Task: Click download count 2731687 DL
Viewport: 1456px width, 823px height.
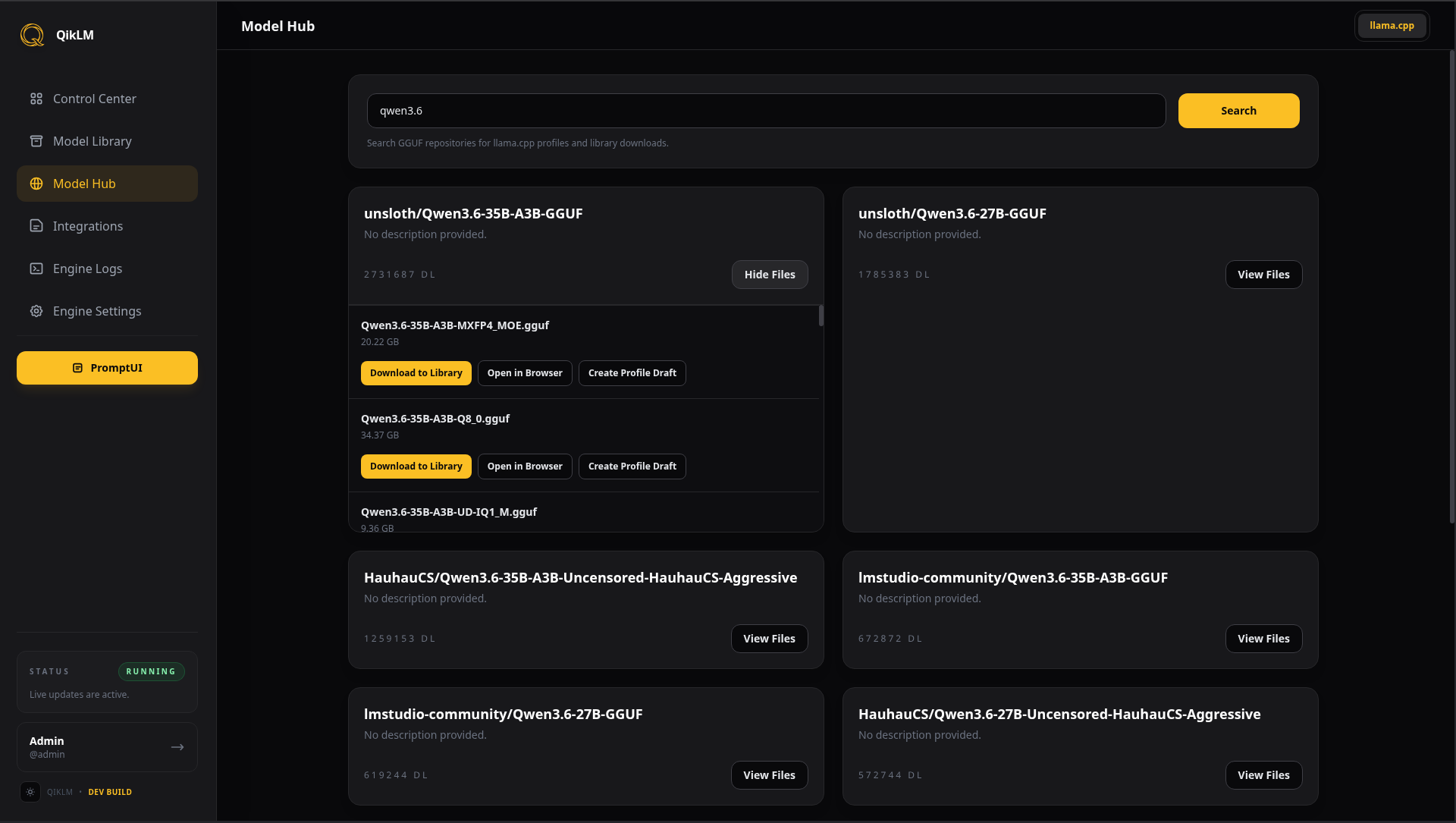Action: click(400, 275)
